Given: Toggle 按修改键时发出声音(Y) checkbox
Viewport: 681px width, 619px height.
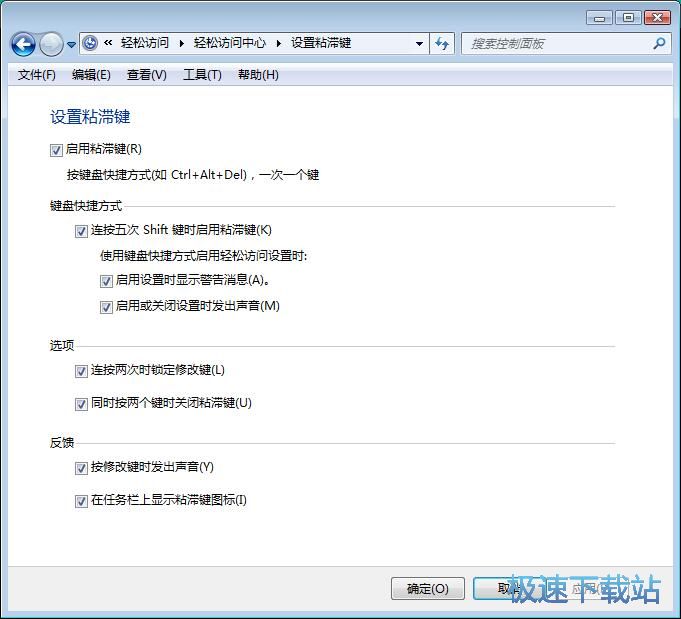Looking at the screenshot, I should 81,468.
